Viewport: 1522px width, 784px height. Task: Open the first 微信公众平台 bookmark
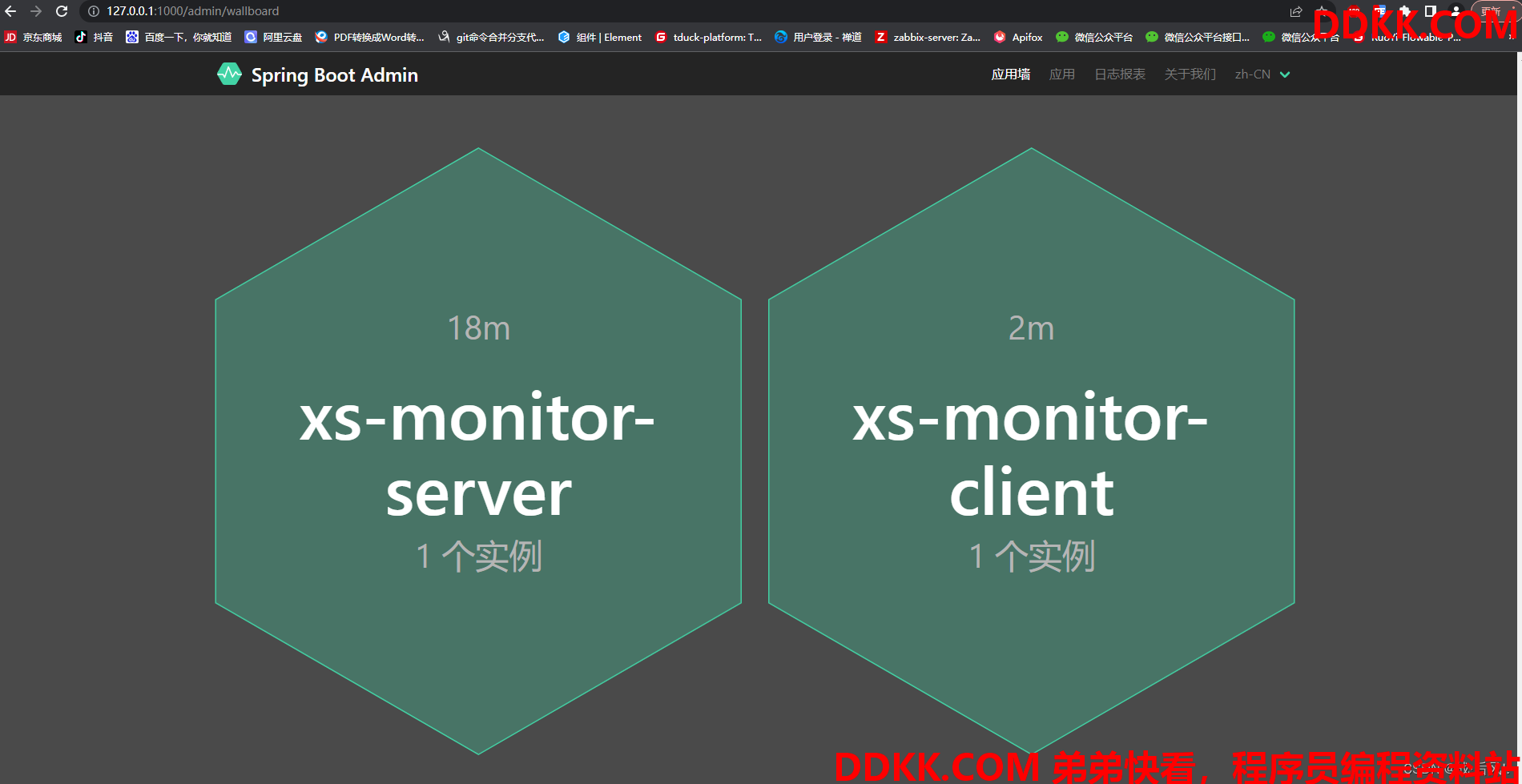1094,37
